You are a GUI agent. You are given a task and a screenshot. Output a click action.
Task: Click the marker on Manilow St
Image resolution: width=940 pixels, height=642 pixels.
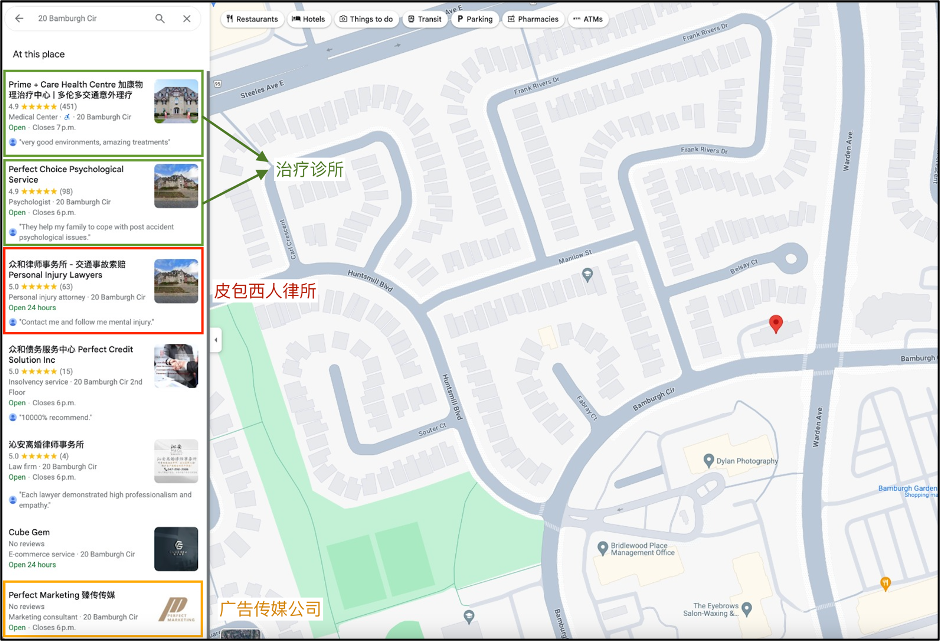pos(588,275)
